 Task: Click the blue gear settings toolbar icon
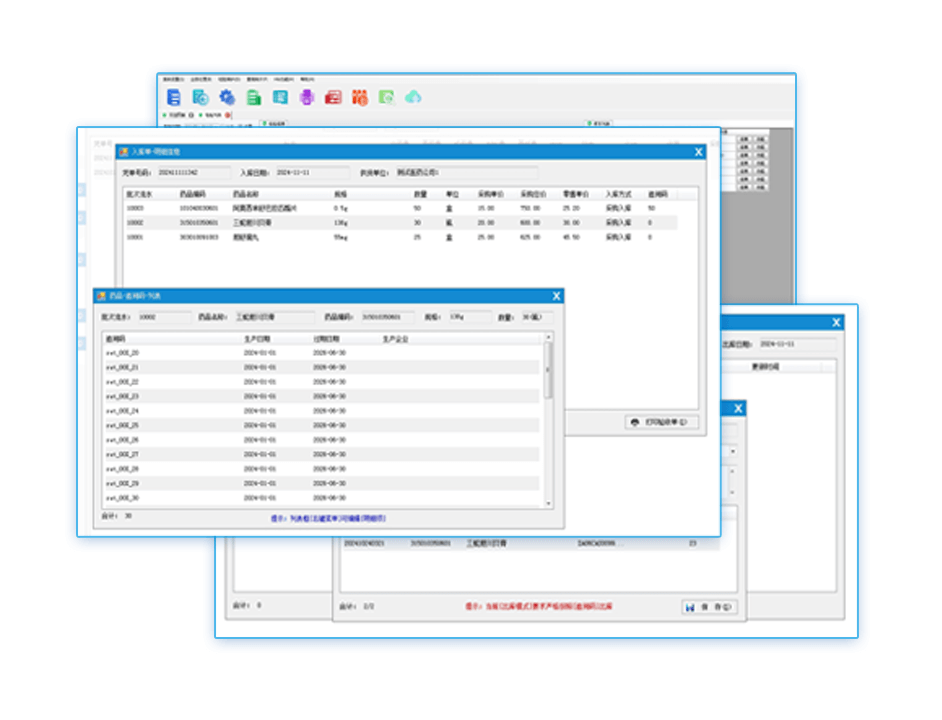(x=227, y=97)
